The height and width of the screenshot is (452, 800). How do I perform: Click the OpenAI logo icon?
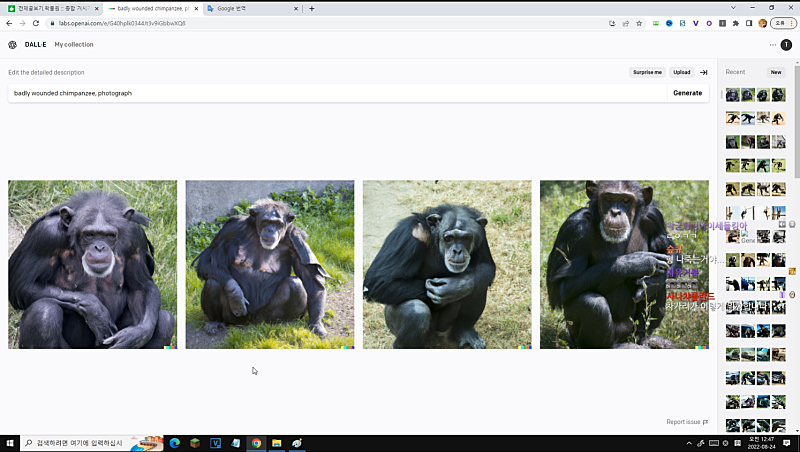point(12,45)
